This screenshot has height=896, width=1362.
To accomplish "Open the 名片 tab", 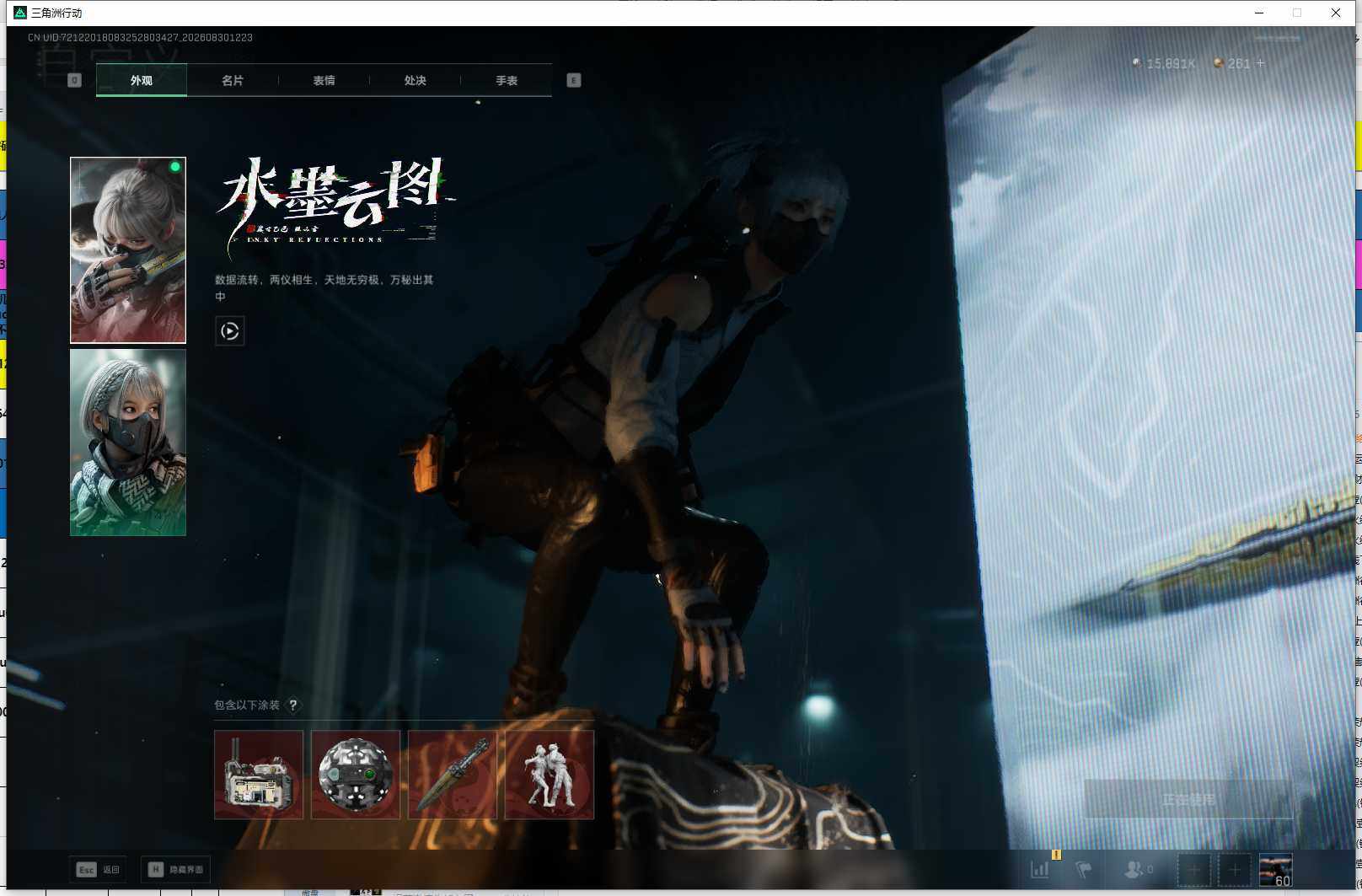I will pos(233,80).
